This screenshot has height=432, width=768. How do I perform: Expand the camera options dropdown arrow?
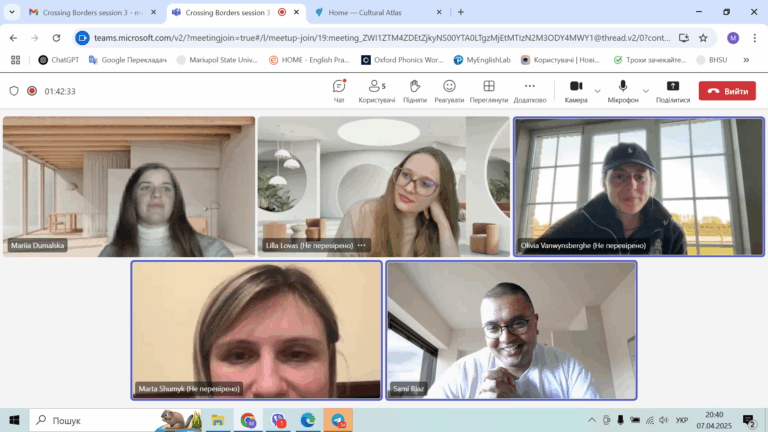coord(598,90)
